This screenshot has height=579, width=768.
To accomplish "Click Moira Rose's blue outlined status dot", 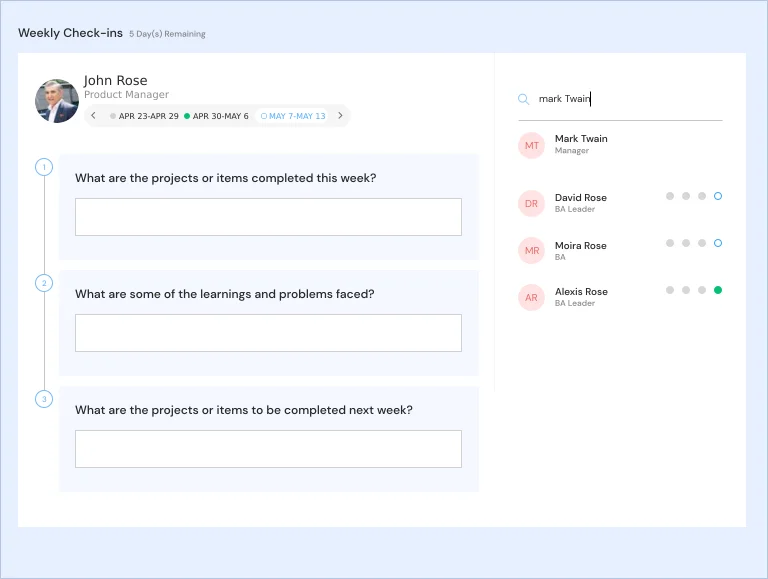I will [718, 243].
